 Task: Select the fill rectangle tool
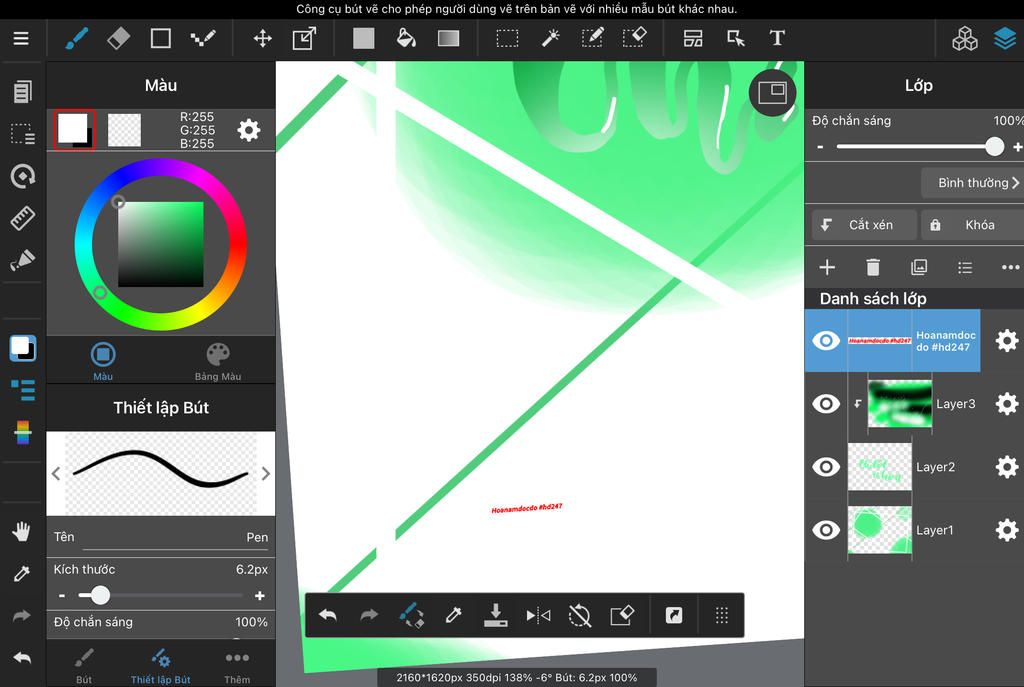tap(364, 38)
